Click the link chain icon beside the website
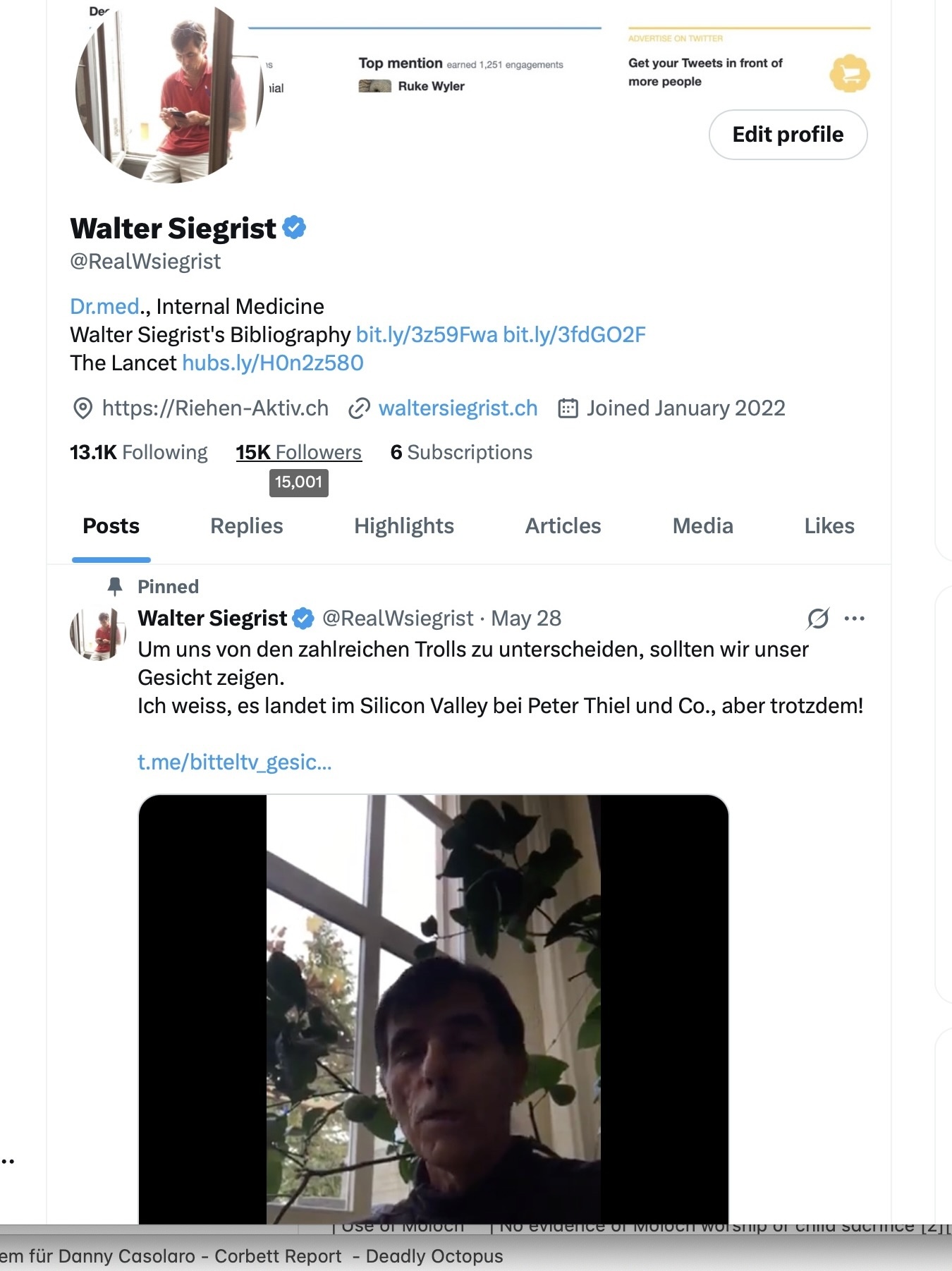952x1271 pixels. point(360,408)
